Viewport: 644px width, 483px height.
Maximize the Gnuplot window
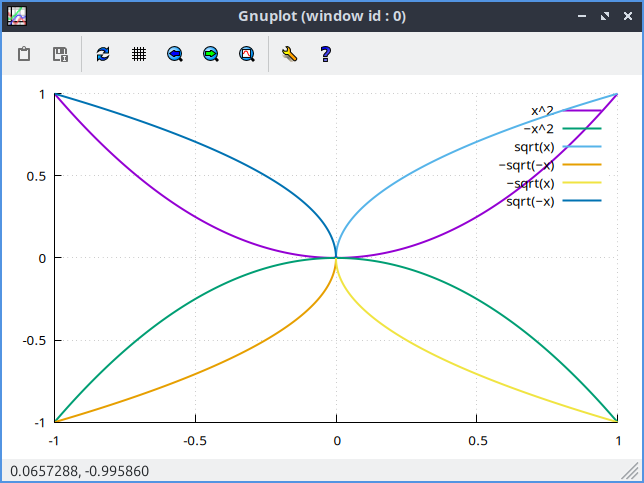click(604, 17)
